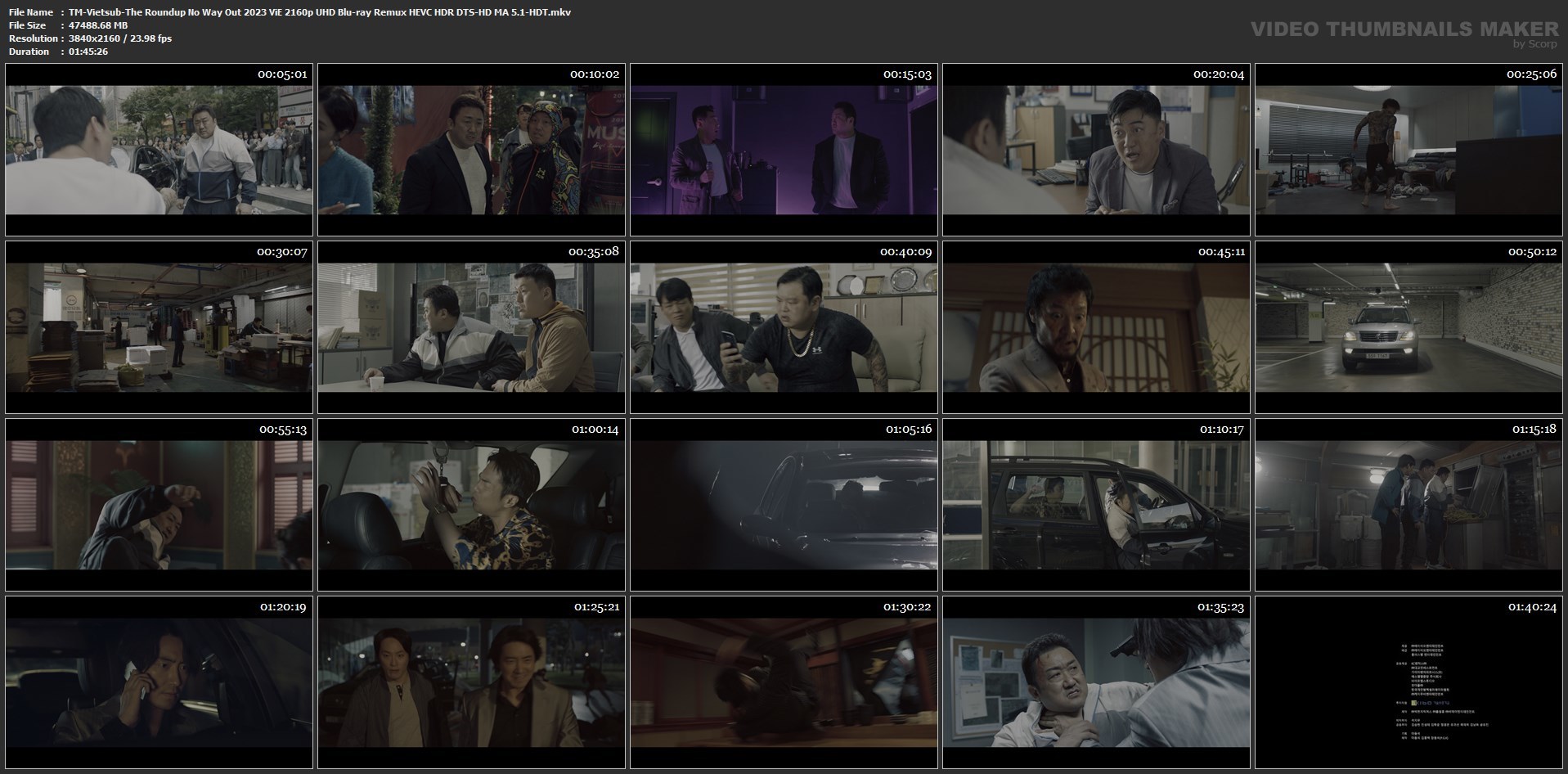The height and width of the screenshot is (774, 1568).
Task: Select the thumbnail at 00:10:02
Action: (471, 150)
